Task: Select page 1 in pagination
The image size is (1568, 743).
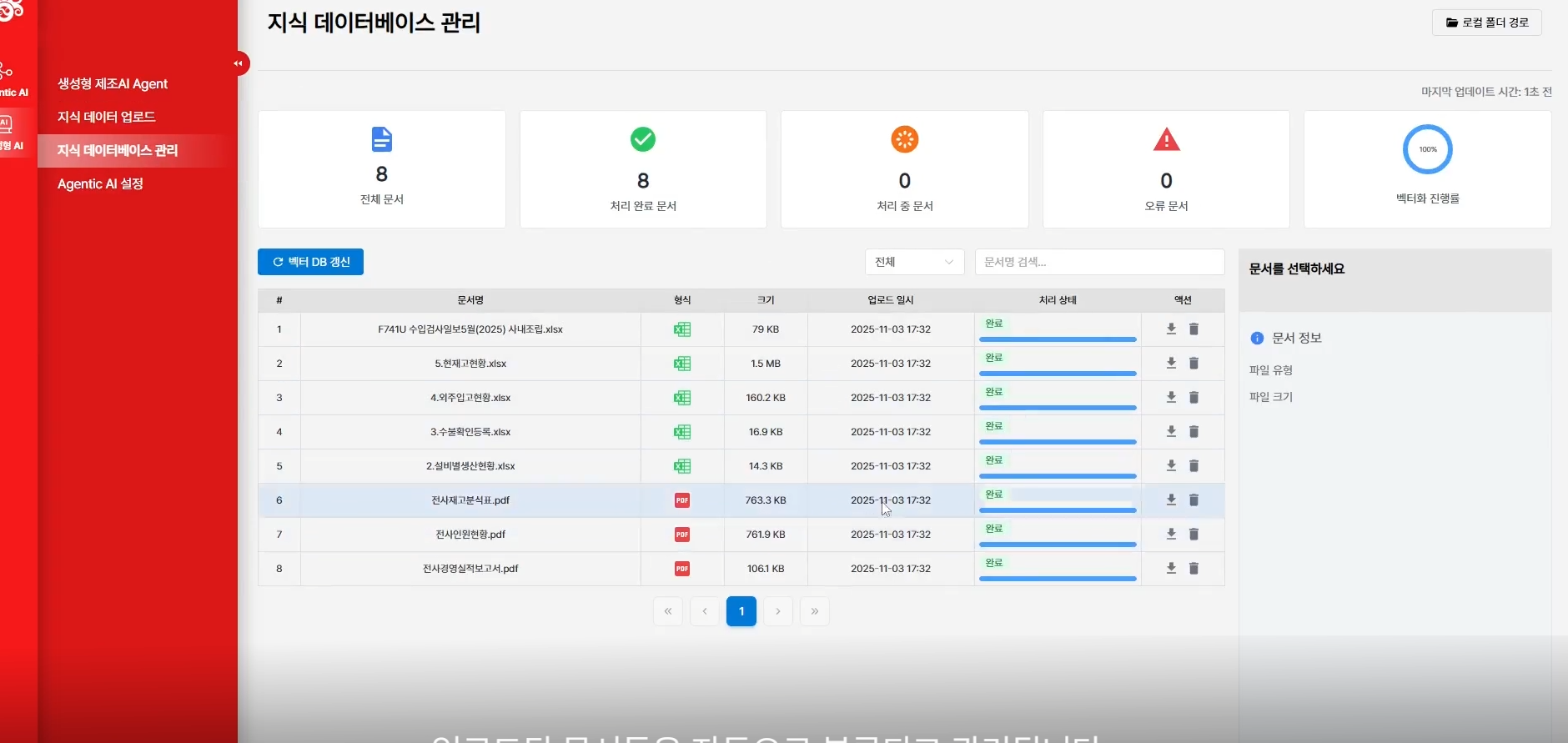Action: pyautogui.click(x=741, y=611)
